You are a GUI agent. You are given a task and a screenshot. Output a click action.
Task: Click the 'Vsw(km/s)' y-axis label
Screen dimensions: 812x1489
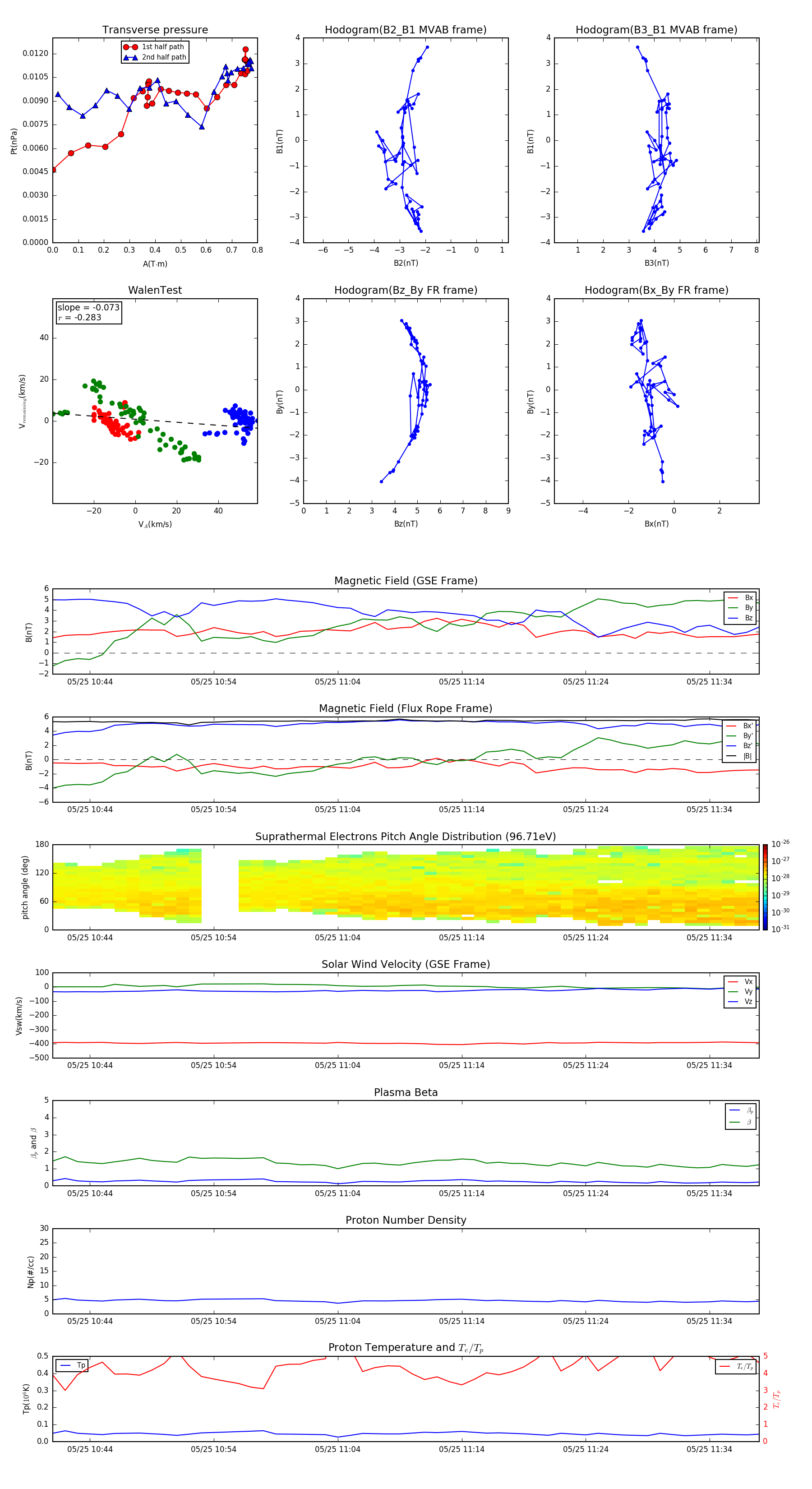pyautogui.click(x=19, y=1016)
